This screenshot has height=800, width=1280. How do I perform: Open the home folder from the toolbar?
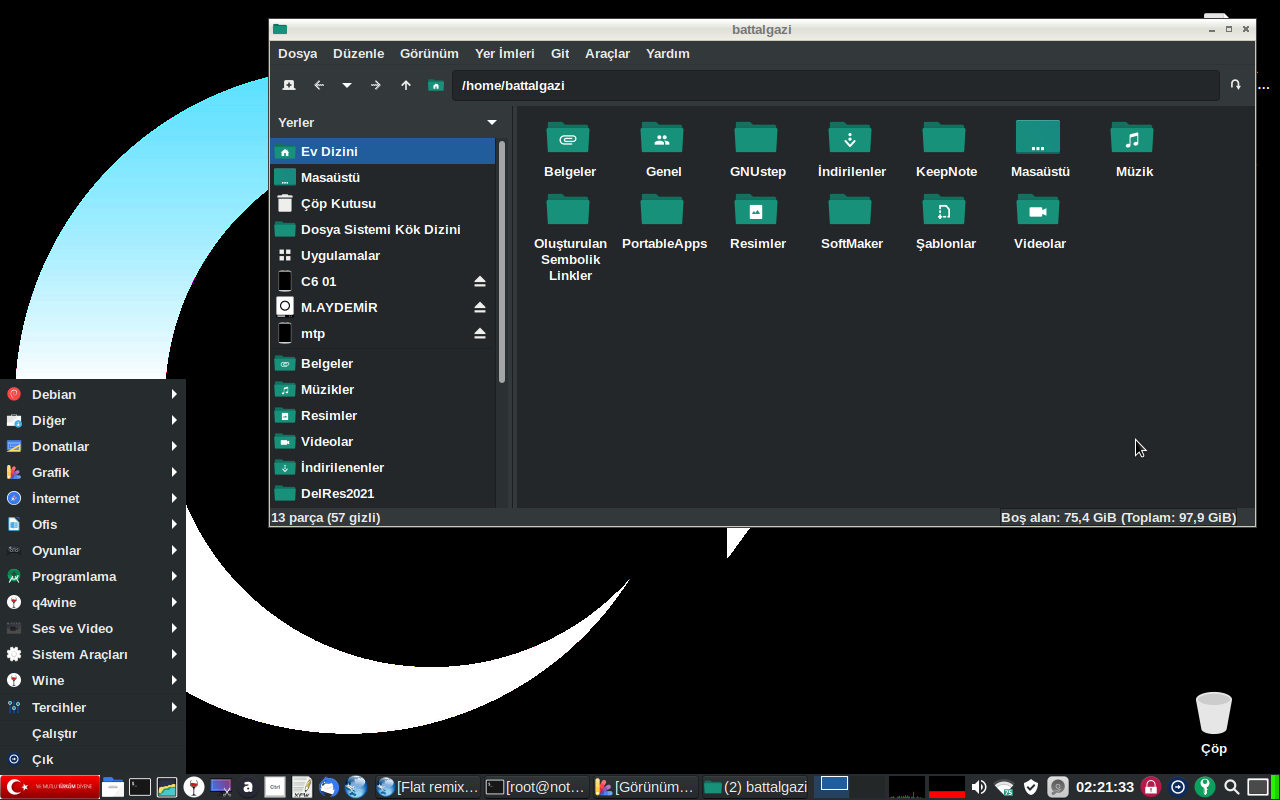(436, 85)
